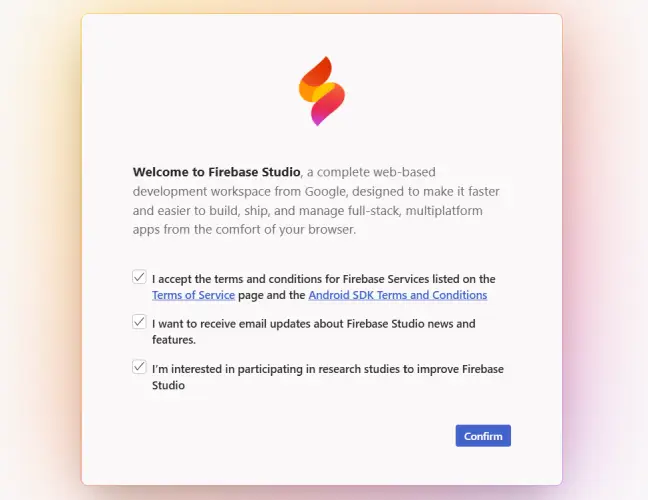The height and width of the screenshot is (500, 648).
Task: Open the Terms of Service link
Action: click(193, 295)
